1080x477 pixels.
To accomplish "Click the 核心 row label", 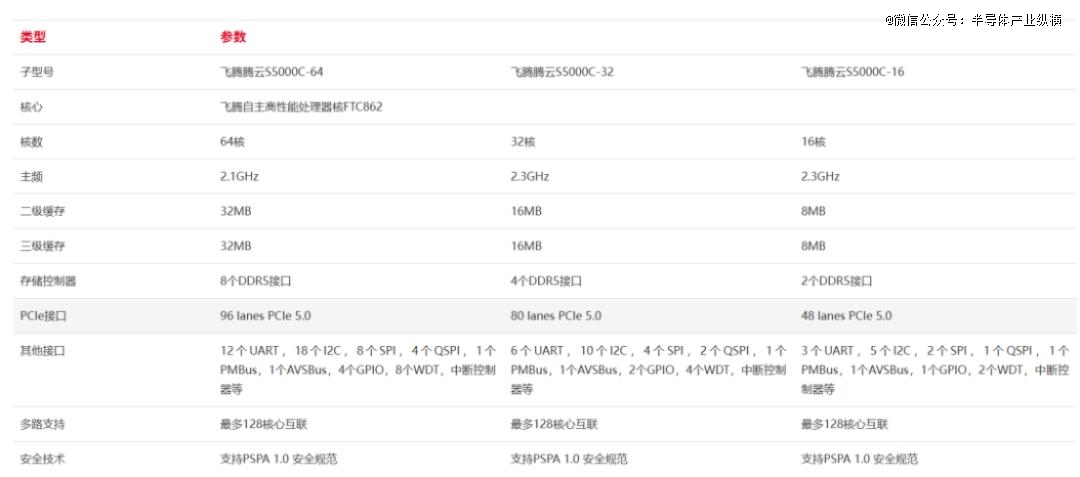I will point(31,107).
